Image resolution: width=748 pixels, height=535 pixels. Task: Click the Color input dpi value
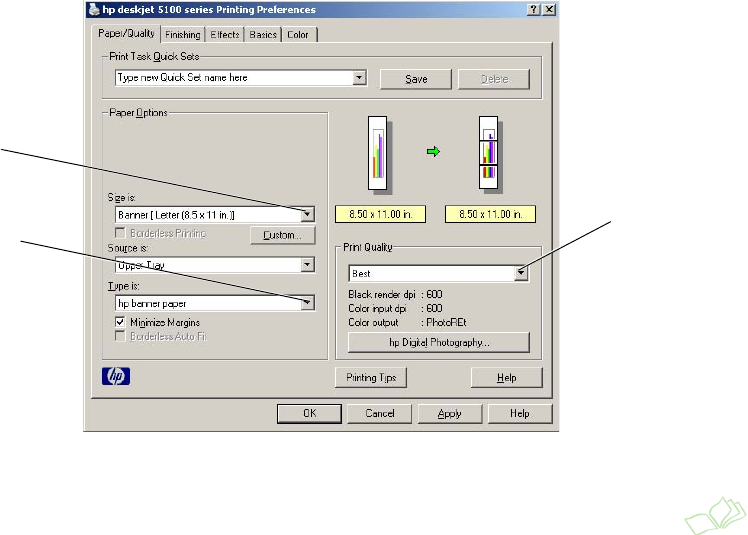[x=434, y=308]
